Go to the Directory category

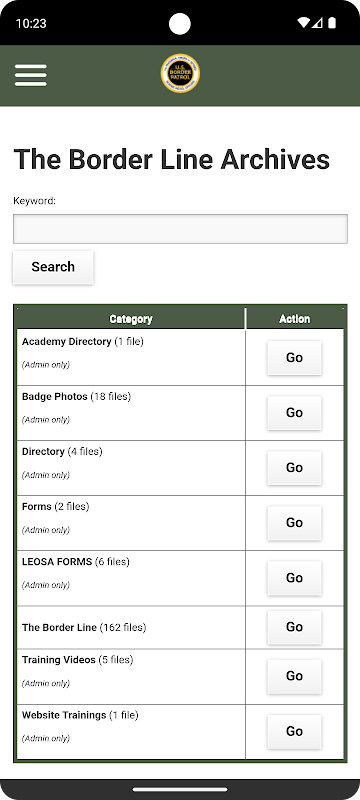pos(294,468)
